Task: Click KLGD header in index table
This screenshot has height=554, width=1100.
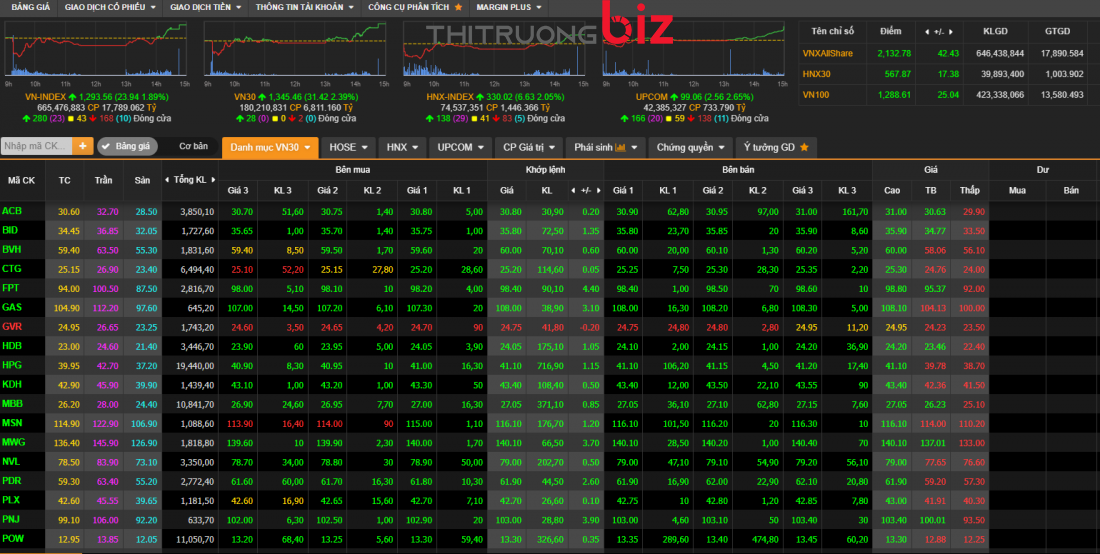Action: [x=995, y=32]
